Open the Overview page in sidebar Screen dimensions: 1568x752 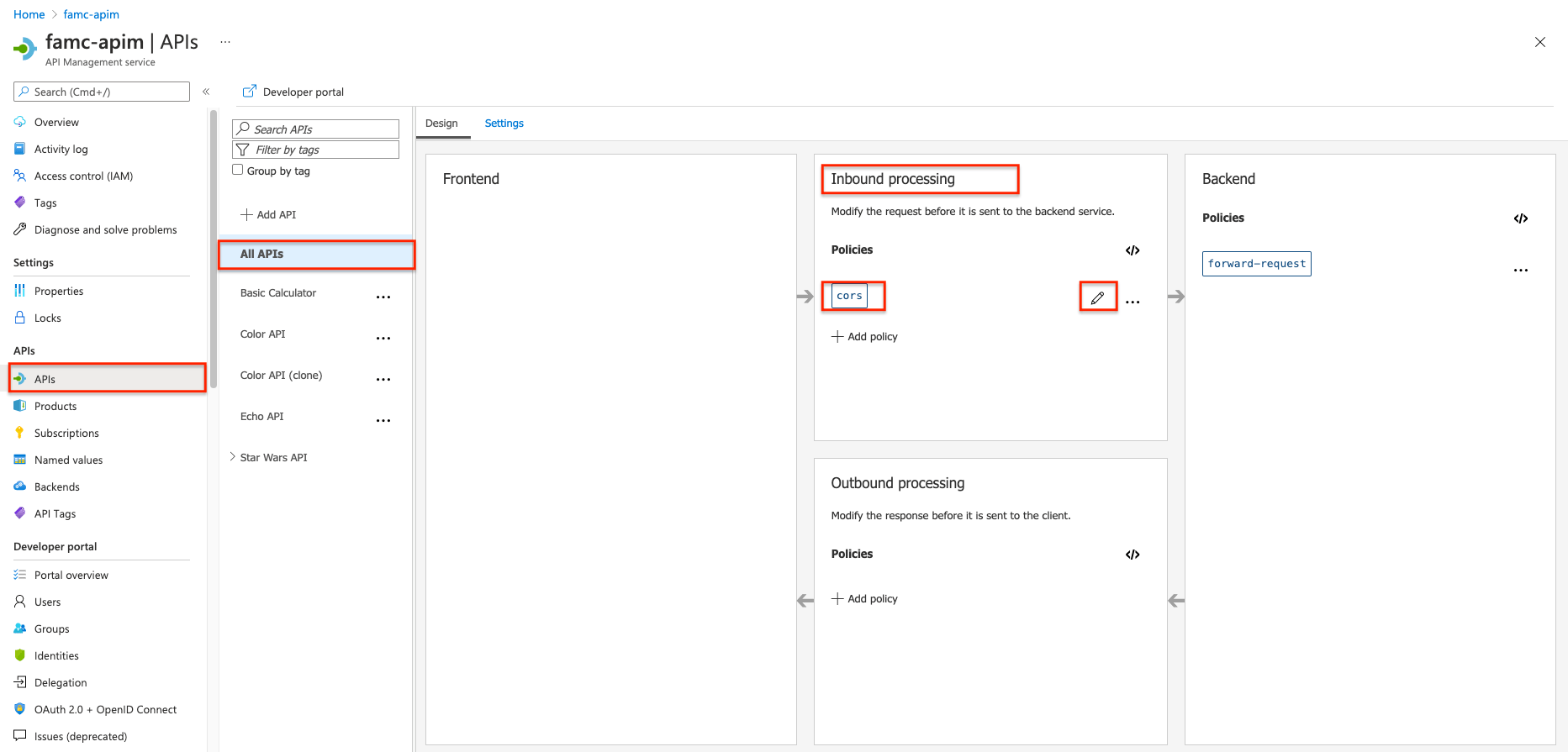pos(56,122)
